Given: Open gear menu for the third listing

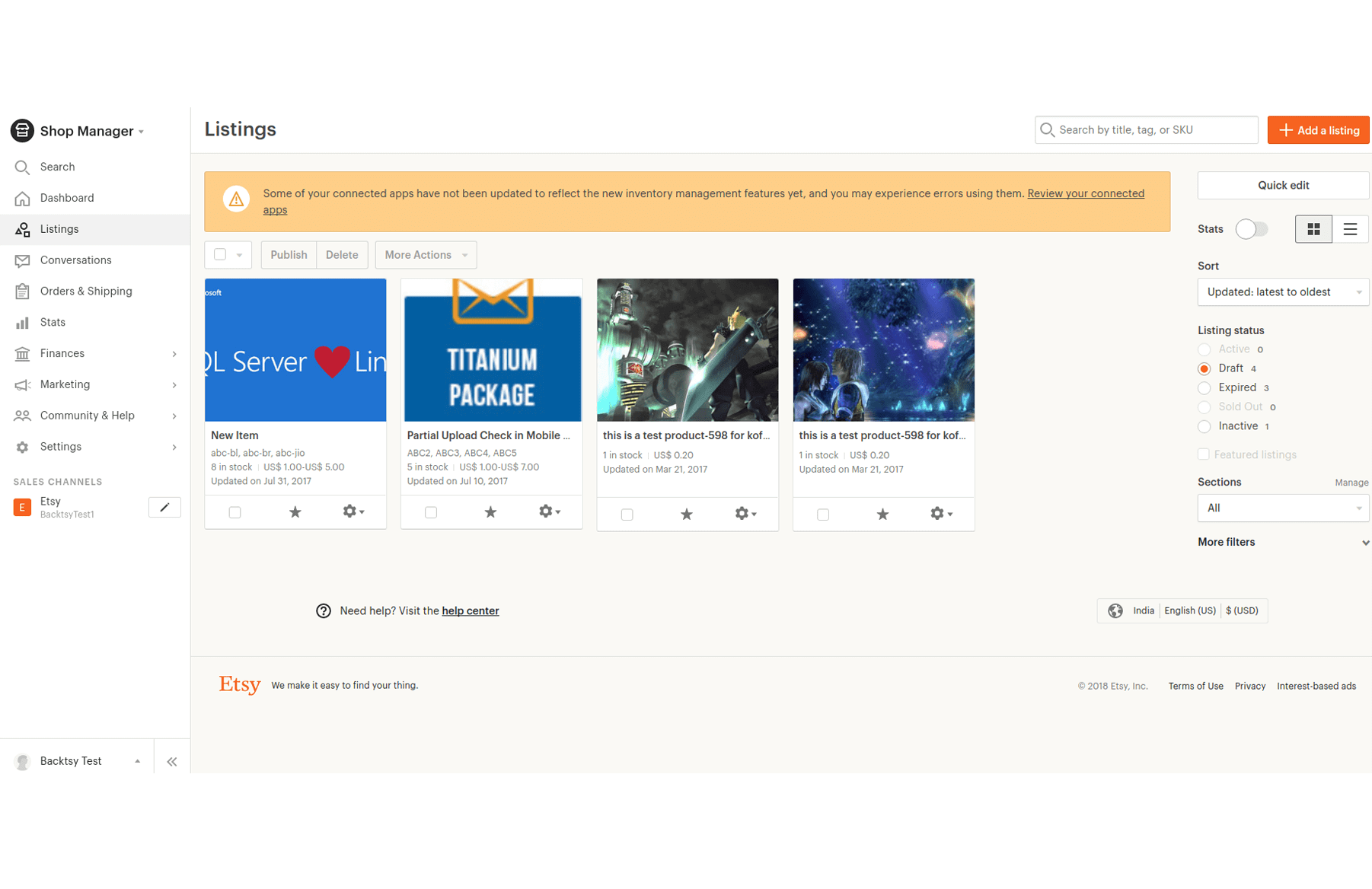Looking at the screenshot, I should click(745, 514).
